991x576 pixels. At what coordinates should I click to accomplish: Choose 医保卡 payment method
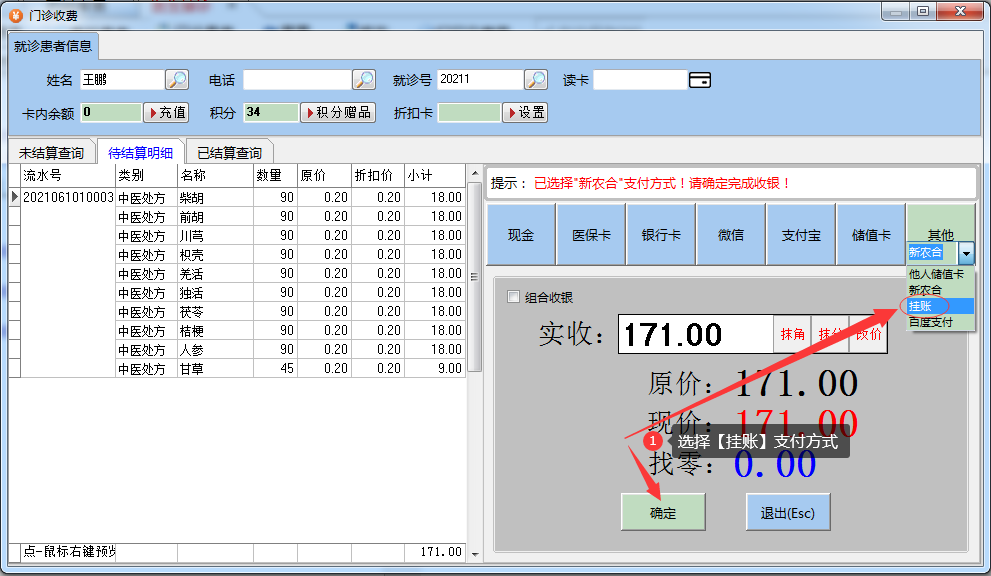pos(591,235)
